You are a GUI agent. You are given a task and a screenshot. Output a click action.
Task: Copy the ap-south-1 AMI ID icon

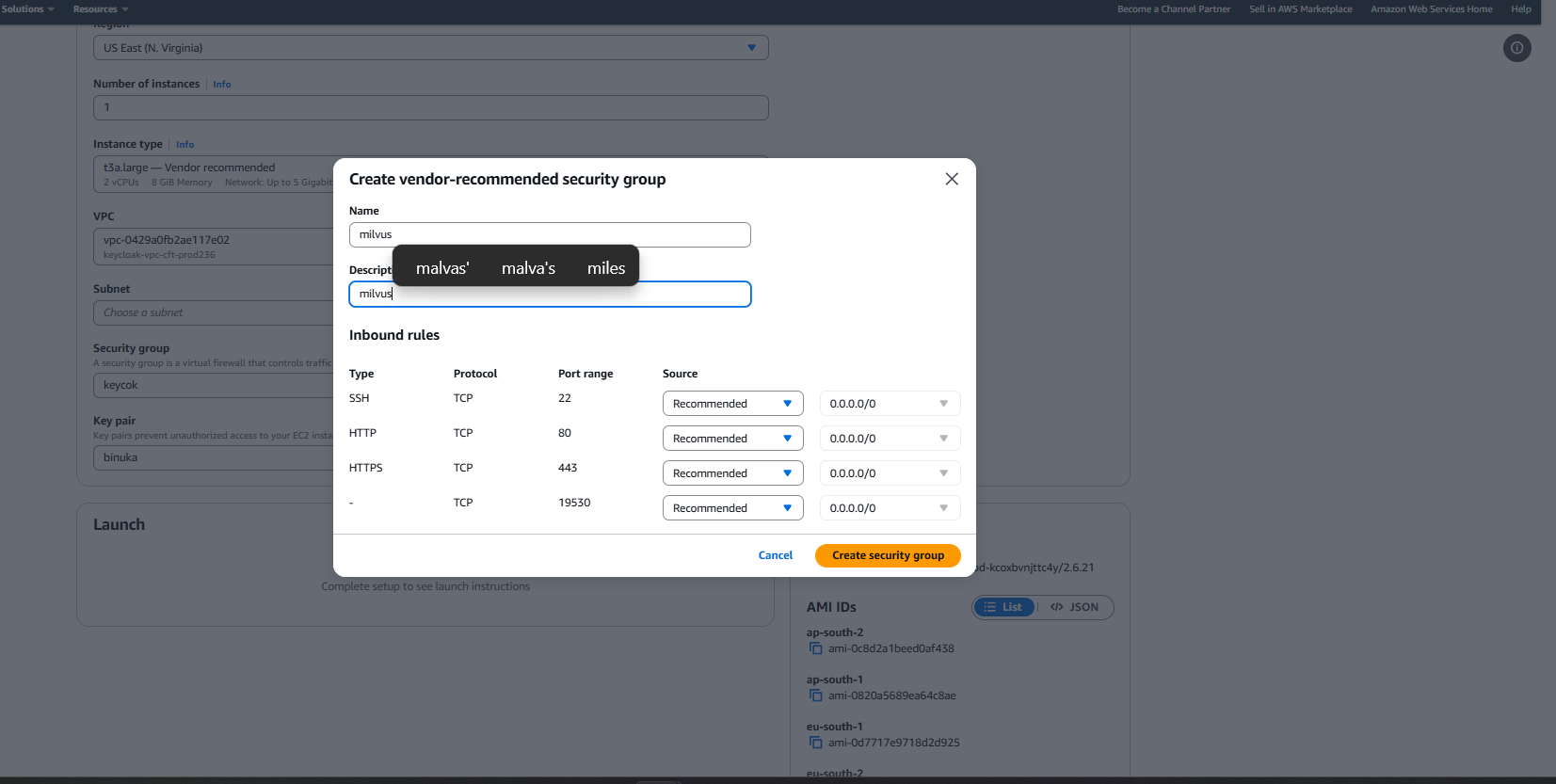(815, 696)
